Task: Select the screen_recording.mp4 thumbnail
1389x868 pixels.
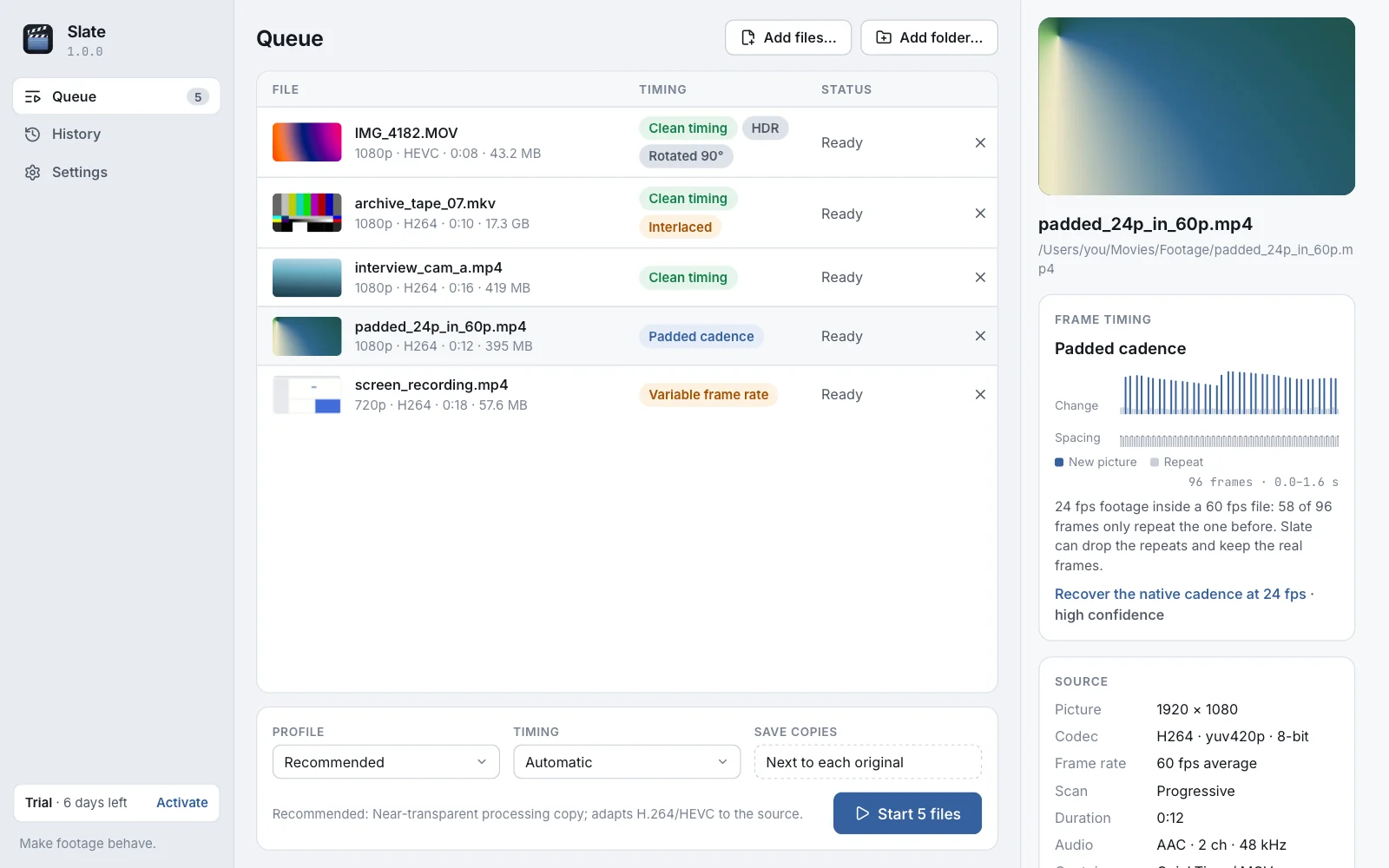Action: [306, 395]
